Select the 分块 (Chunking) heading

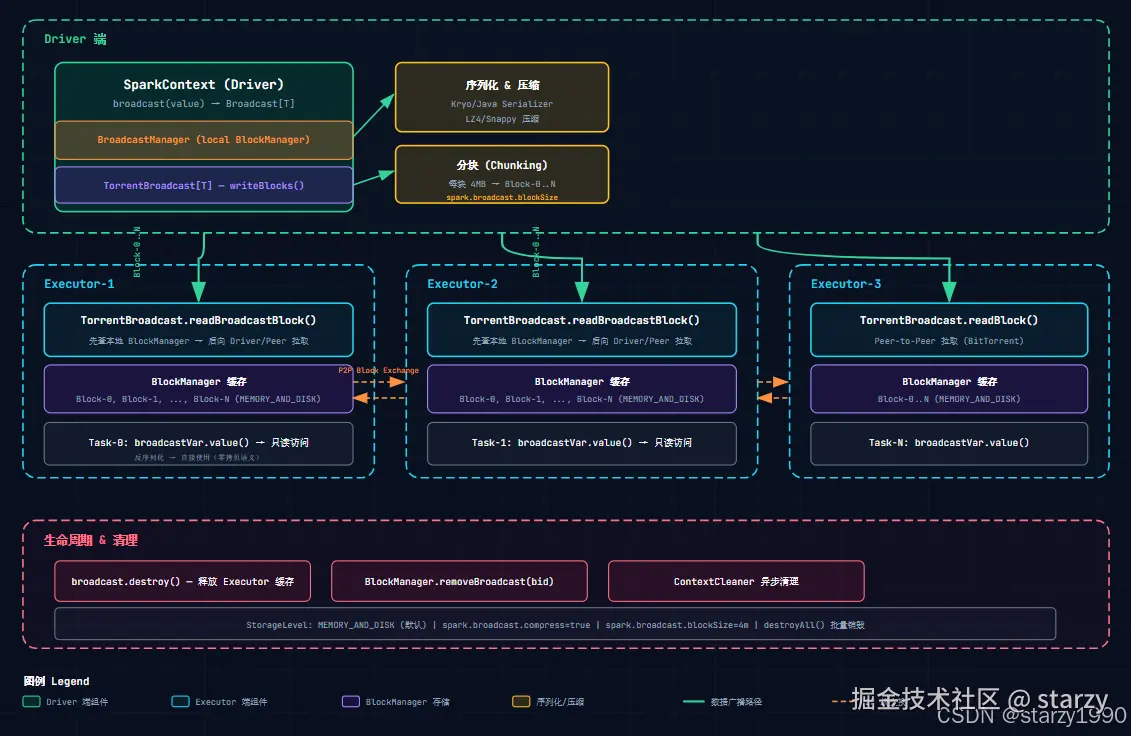pyautogui.click(x=502, y=165)
